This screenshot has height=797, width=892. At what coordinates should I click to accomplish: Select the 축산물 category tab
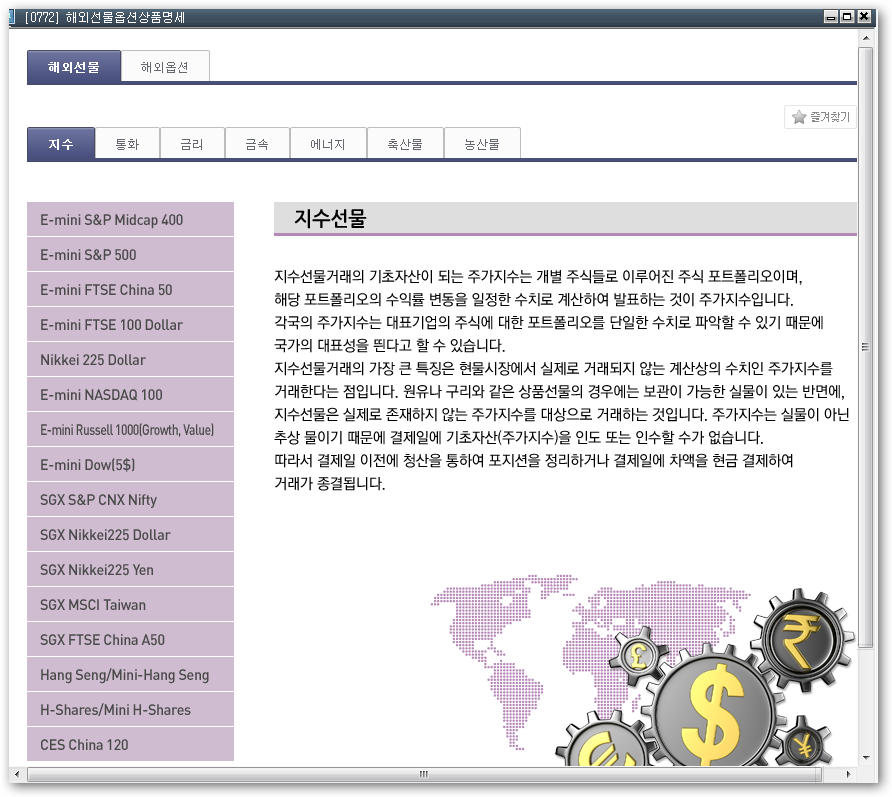click(x=405, y=143)
